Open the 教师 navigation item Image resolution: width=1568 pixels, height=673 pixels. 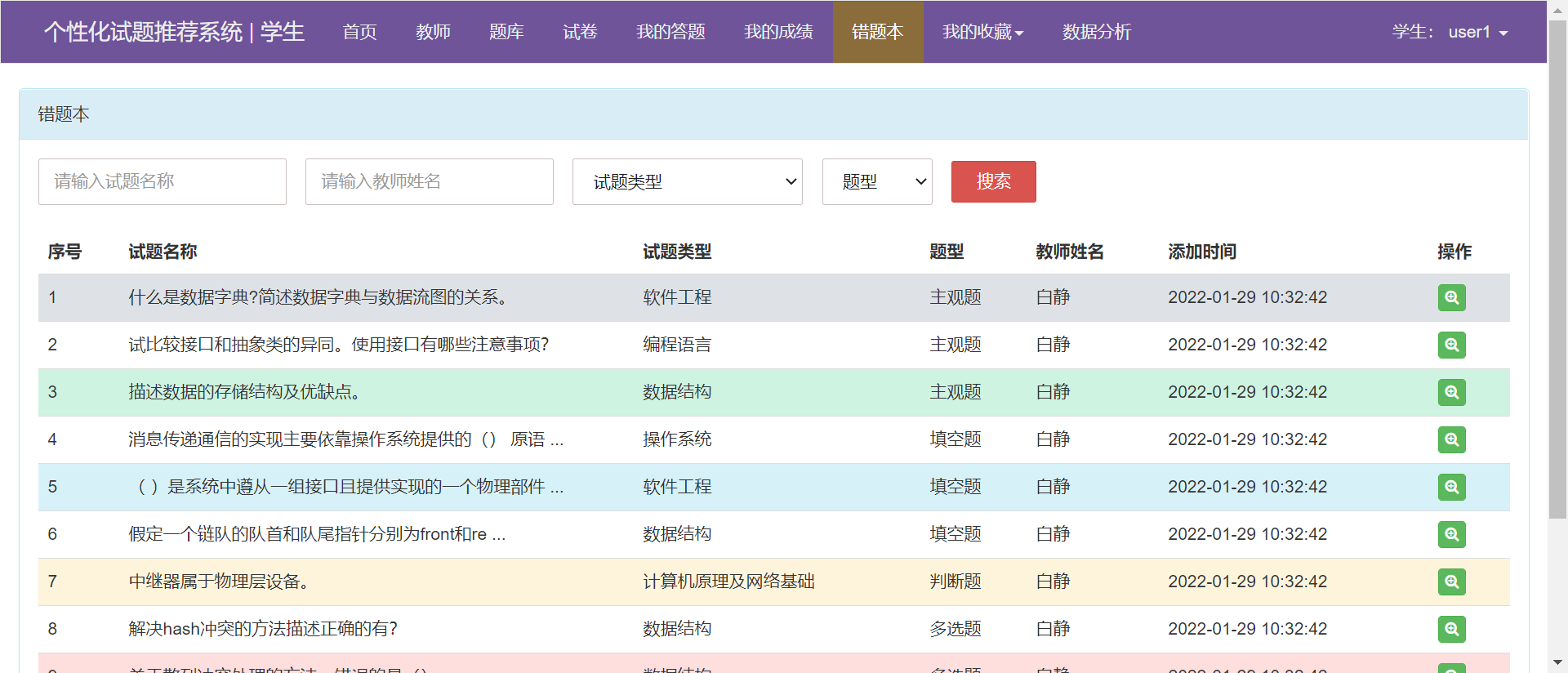pyautogui.click(x=433, y=32)
